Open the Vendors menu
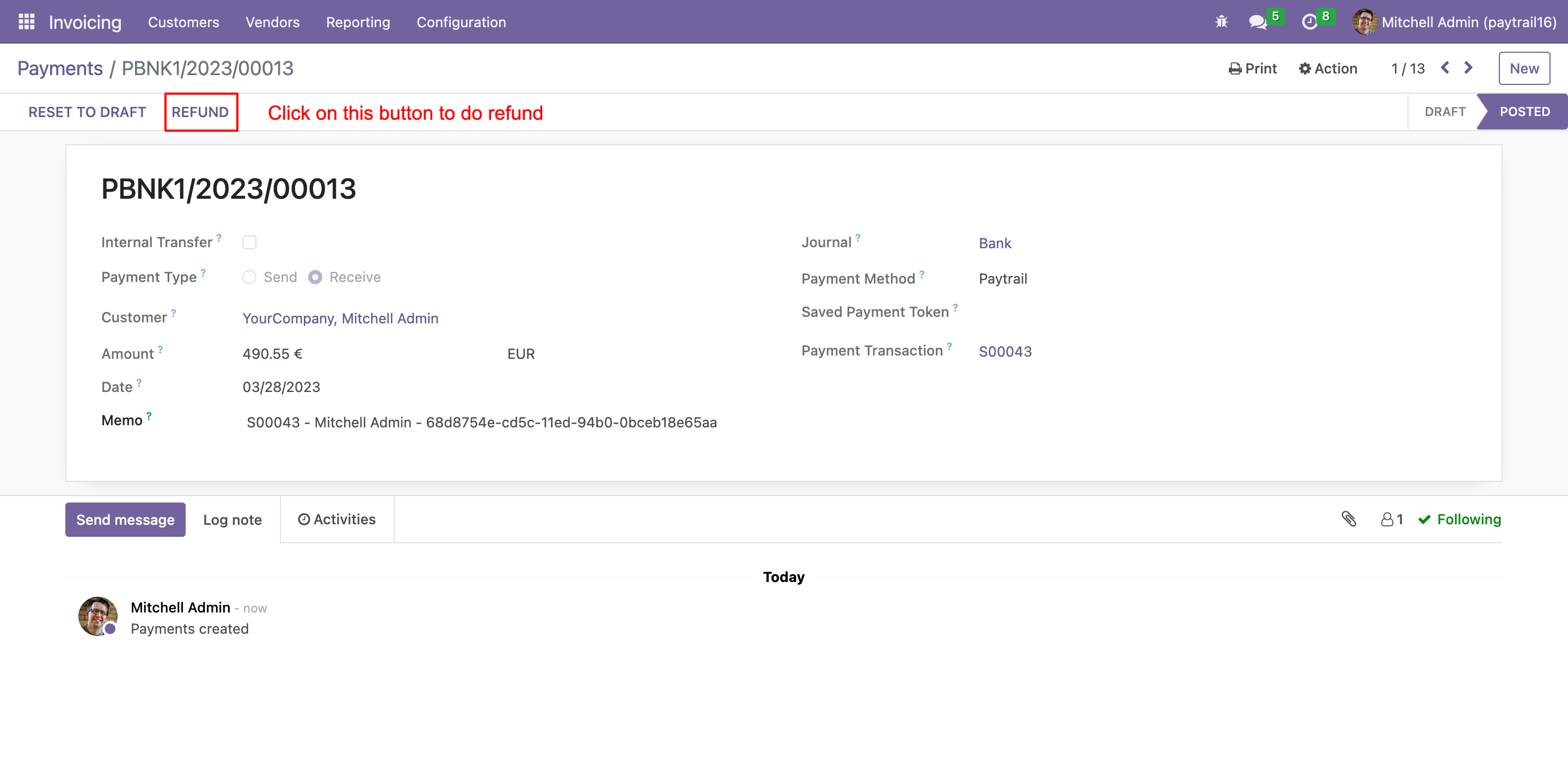This screenshot has height=784, width=1568. point(272,22)
